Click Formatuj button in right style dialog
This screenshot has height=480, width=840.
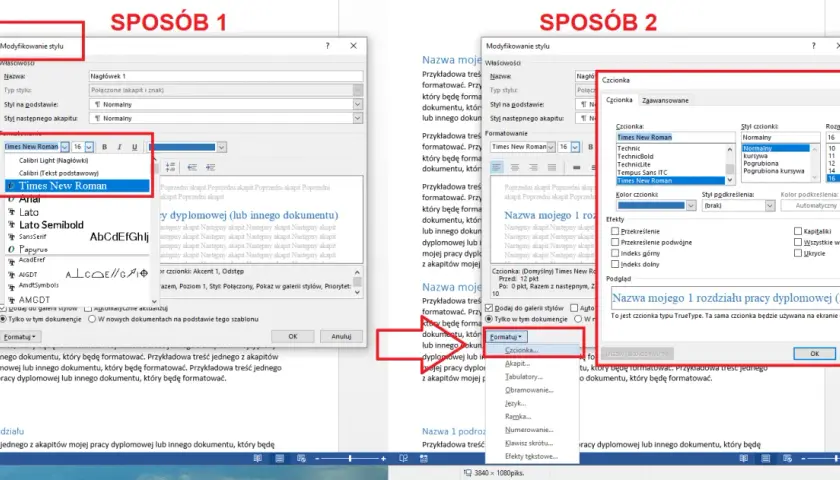click(x=505, y=337)
